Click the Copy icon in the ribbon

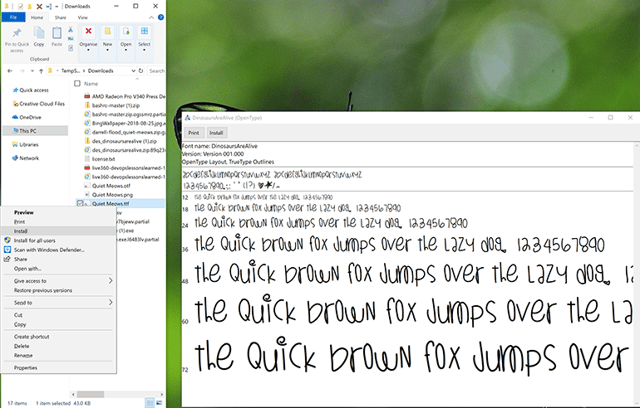pos(39,33)
